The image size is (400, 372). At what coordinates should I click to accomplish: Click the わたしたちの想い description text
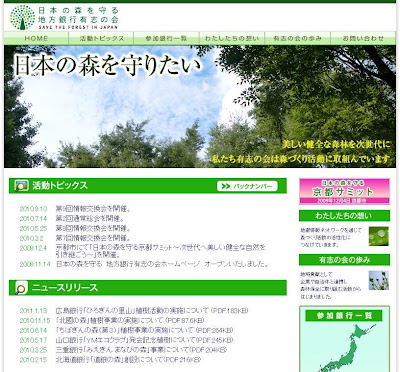click(331, 237)
